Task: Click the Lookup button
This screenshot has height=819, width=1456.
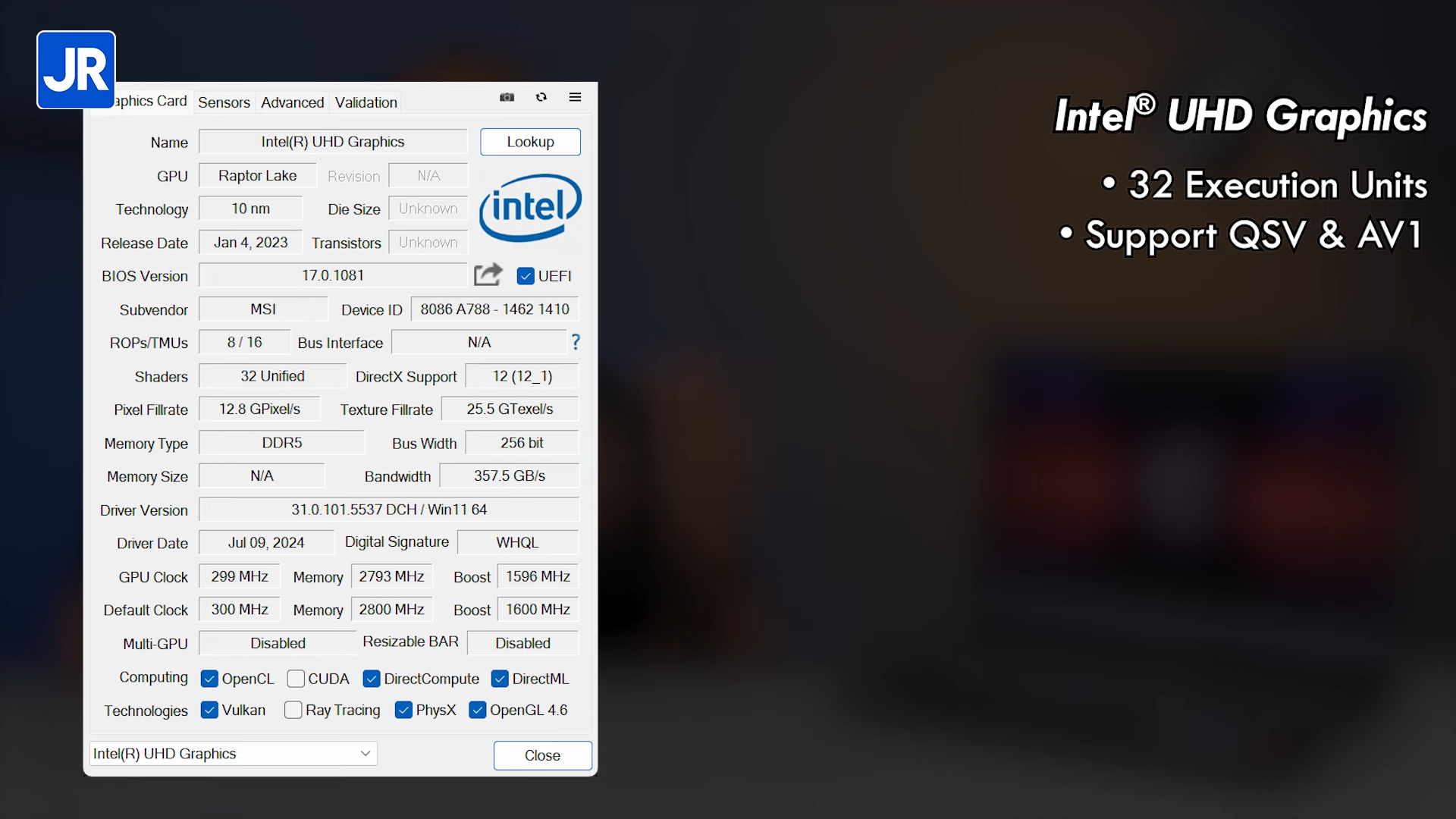Action: tap(530, 142)
